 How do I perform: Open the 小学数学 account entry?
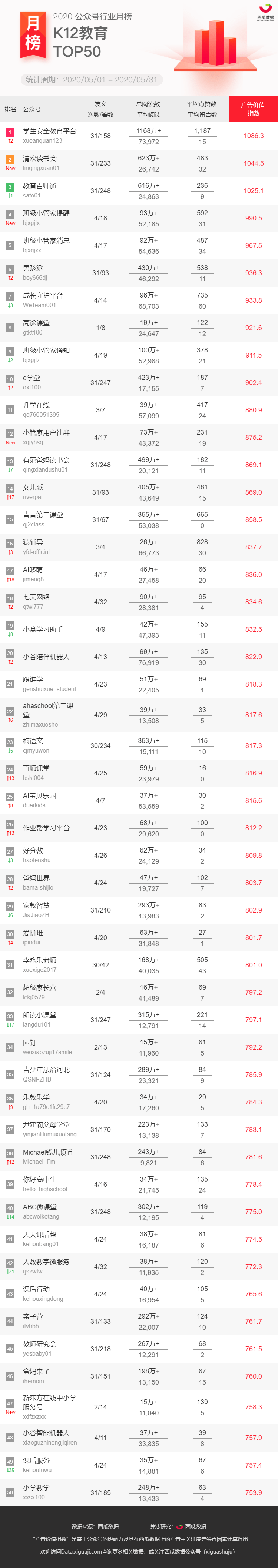36,1492
